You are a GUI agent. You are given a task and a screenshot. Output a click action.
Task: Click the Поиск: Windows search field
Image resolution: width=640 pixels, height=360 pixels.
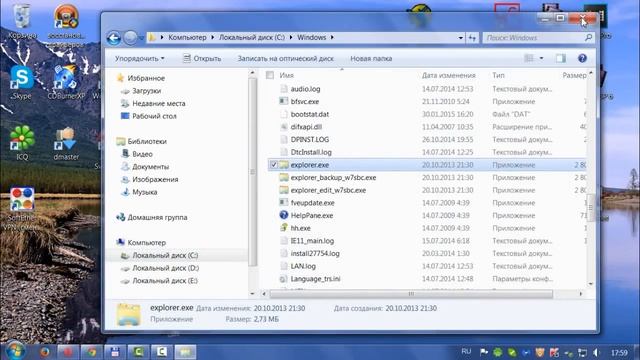tap(534, 38)
